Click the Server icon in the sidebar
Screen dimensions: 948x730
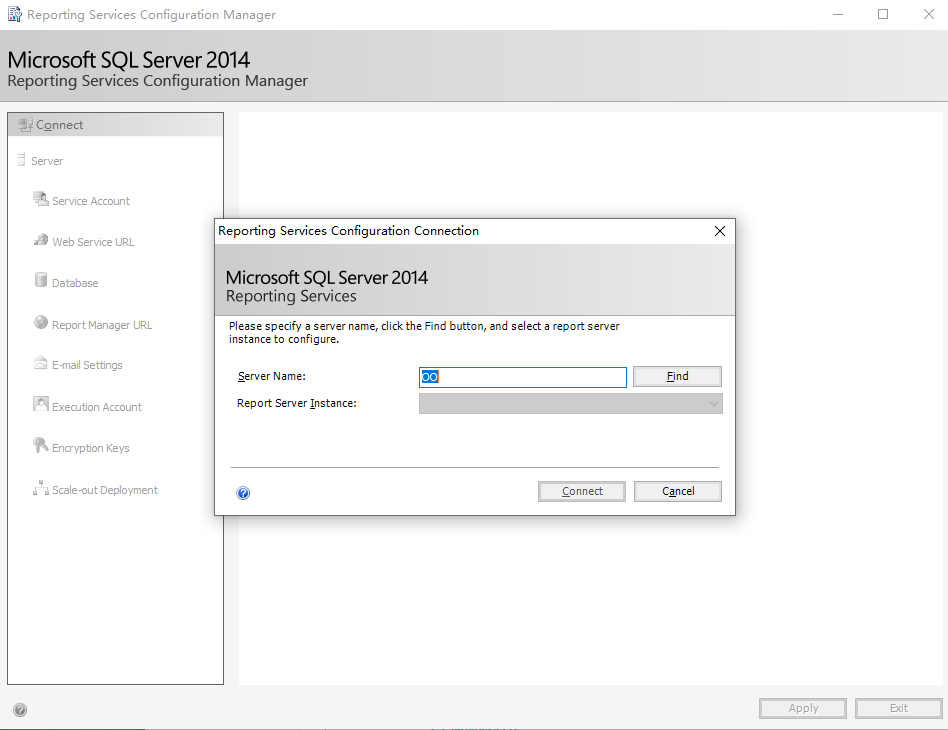21,160
